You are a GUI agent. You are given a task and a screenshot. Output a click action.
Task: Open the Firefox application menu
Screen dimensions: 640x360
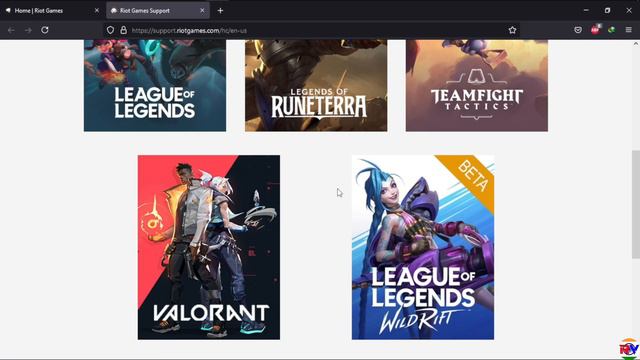(x=629, y=30)
